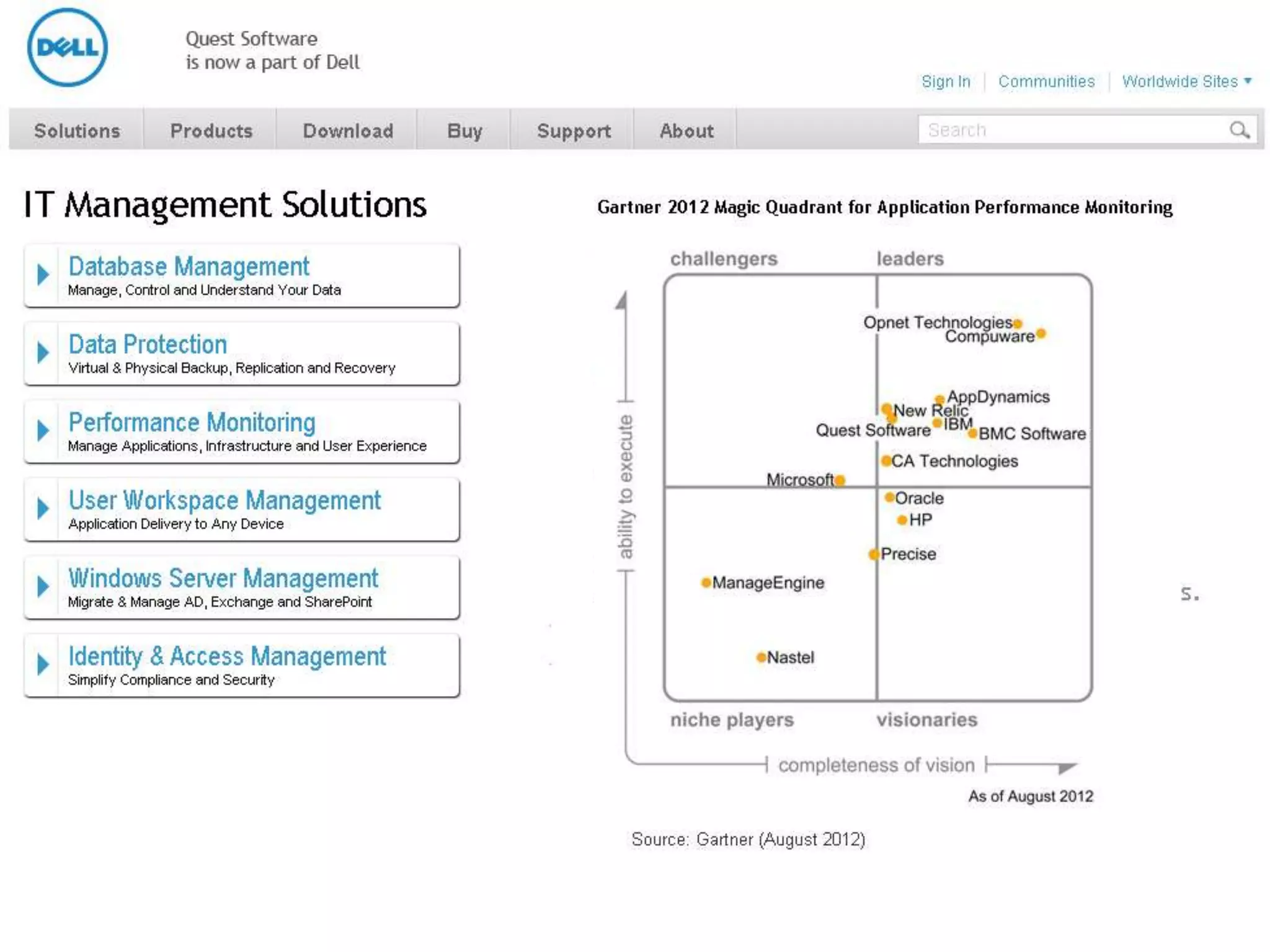Open the Performance Monitoring heading link
This screenshot has width=1270, height=952.
pyautogui.click(x=192, y=423)
